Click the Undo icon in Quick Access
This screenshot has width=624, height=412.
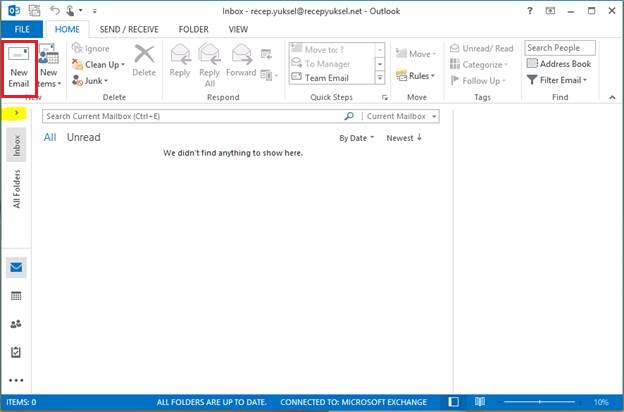[55, 10]
